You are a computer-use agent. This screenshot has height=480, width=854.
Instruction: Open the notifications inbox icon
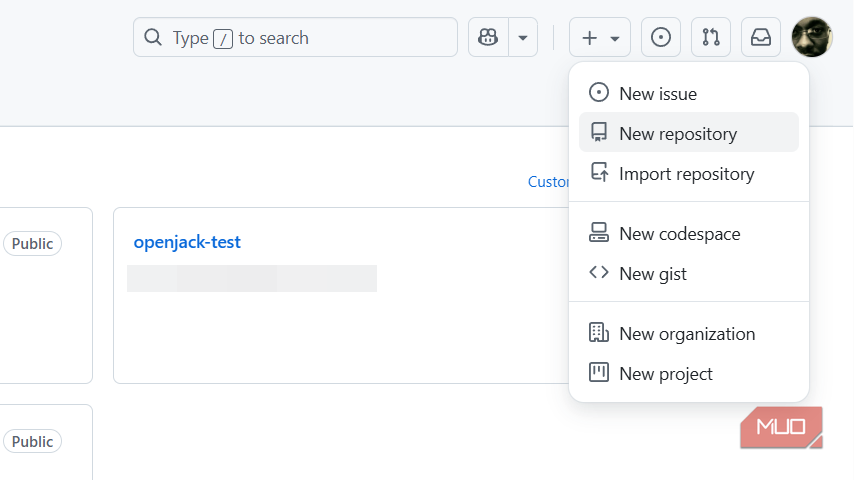(761, 38)
